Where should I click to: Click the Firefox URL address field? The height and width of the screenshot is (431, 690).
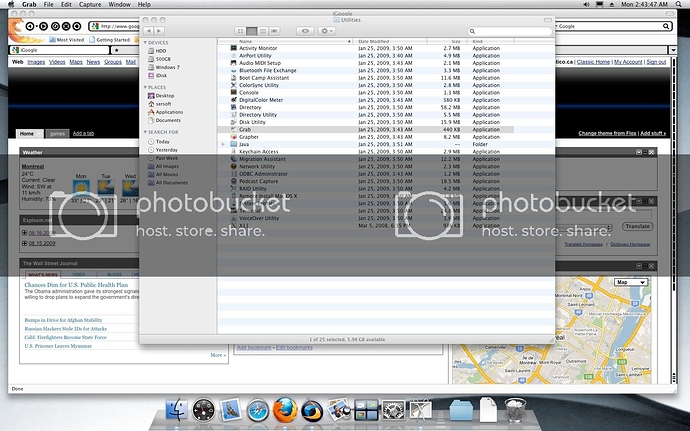click(x=114, y=26)
